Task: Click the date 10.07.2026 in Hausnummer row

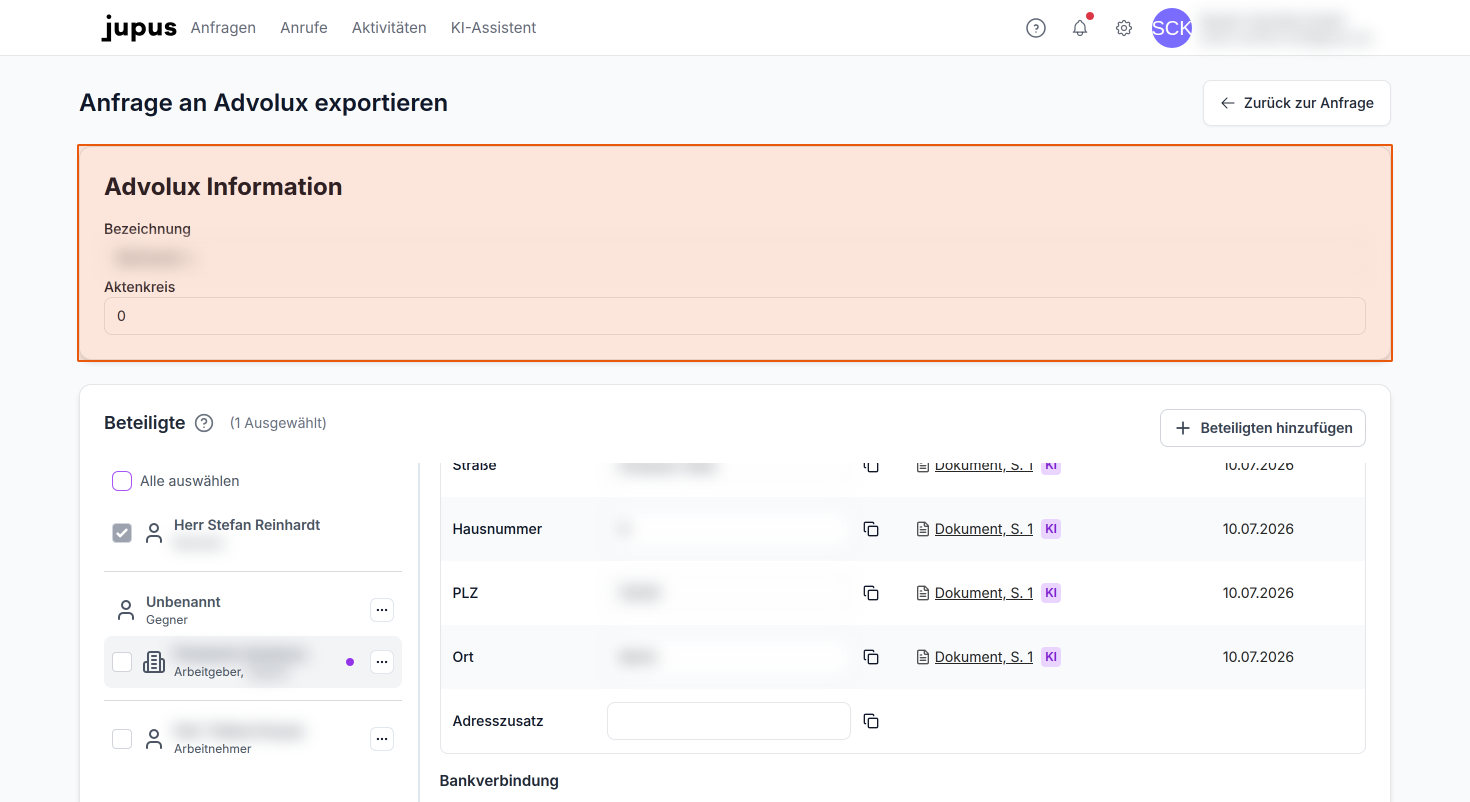Action: tap(1258, 529)
